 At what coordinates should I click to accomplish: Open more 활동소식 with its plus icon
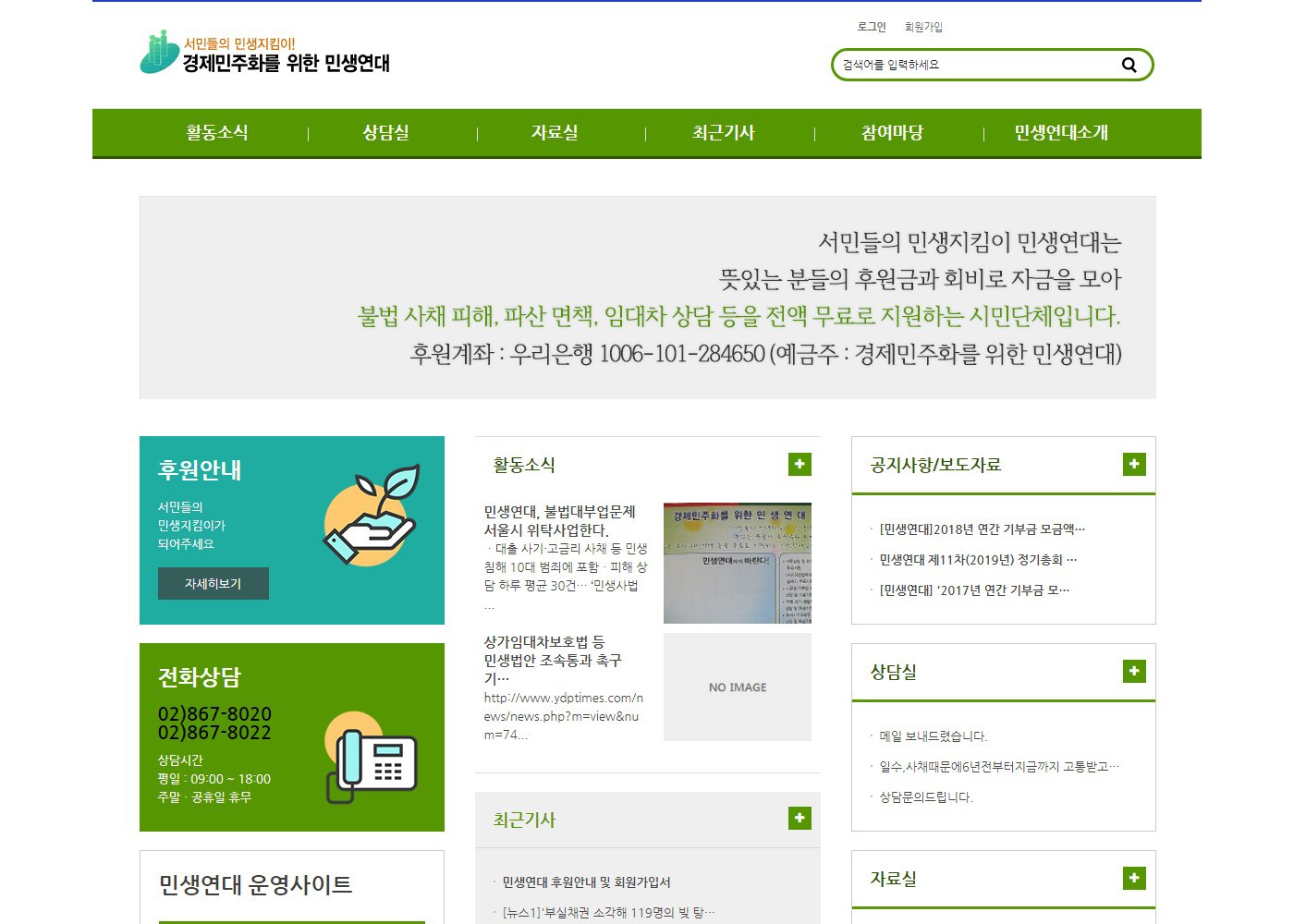coord(800,464)
